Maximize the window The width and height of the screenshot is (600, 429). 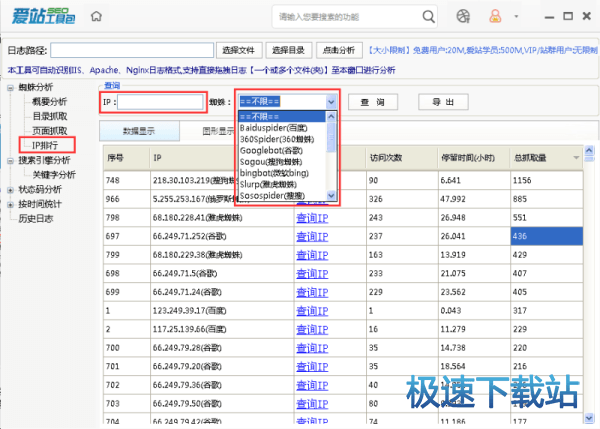(x=568, y=16)
